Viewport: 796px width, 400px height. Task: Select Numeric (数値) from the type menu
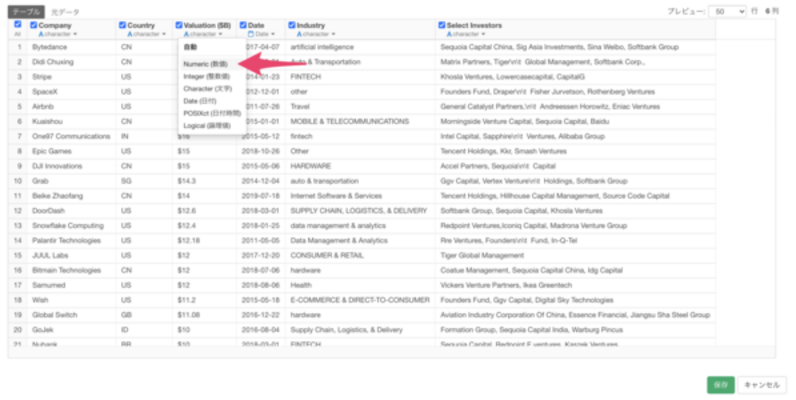click(205, 63)
